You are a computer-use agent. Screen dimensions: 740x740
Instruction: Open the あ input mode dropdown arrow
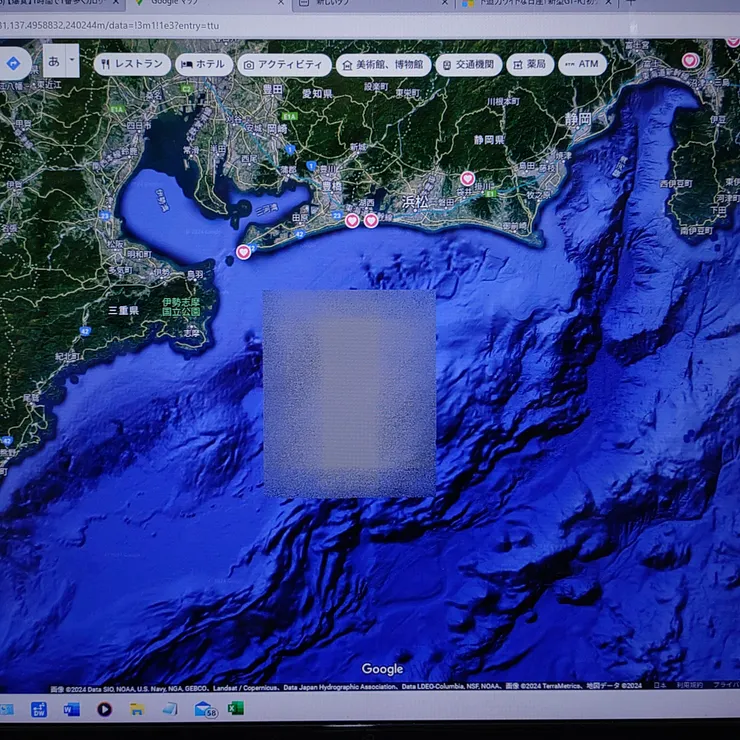coord(72,61)
